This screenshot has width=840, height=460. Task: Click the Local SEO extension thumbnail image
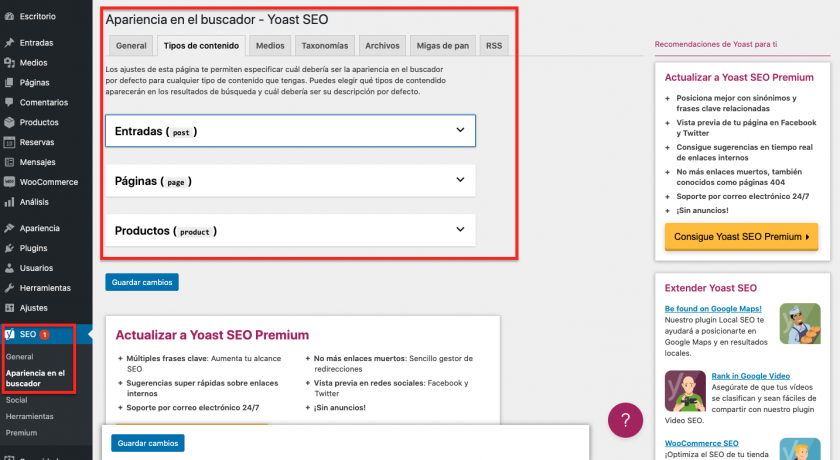[x=800, y=323]
